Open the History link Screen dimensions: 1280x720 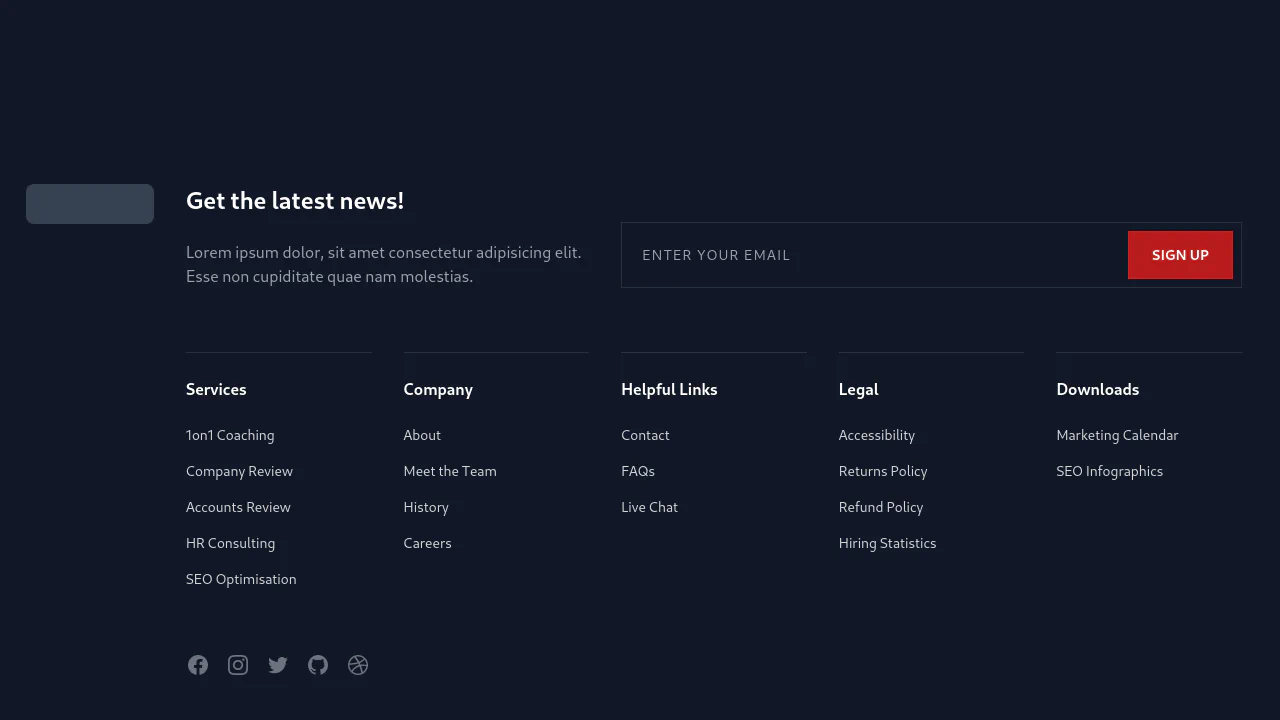click(x=426, y=507)
